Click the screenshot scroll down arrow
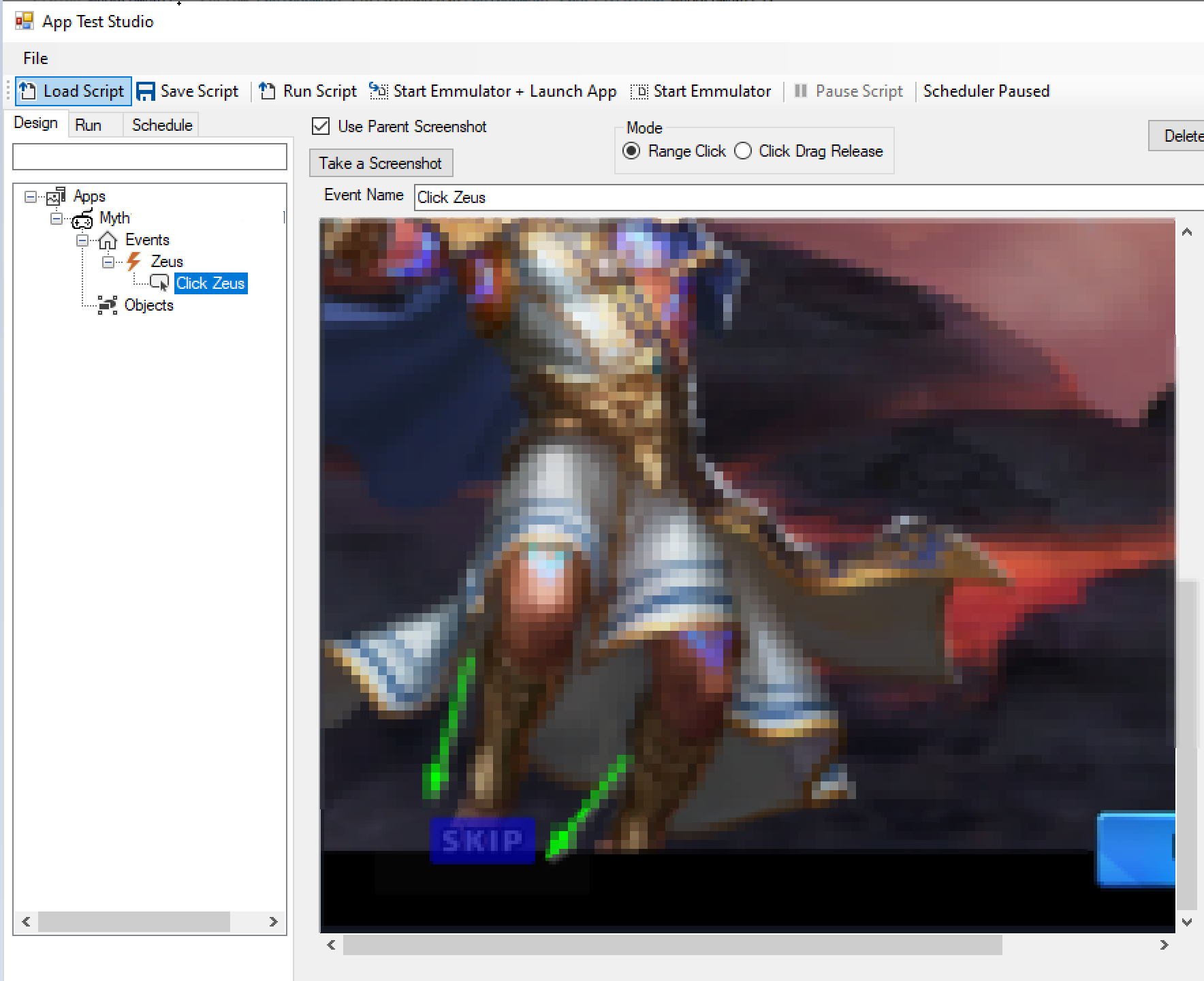 (1187, 922)
